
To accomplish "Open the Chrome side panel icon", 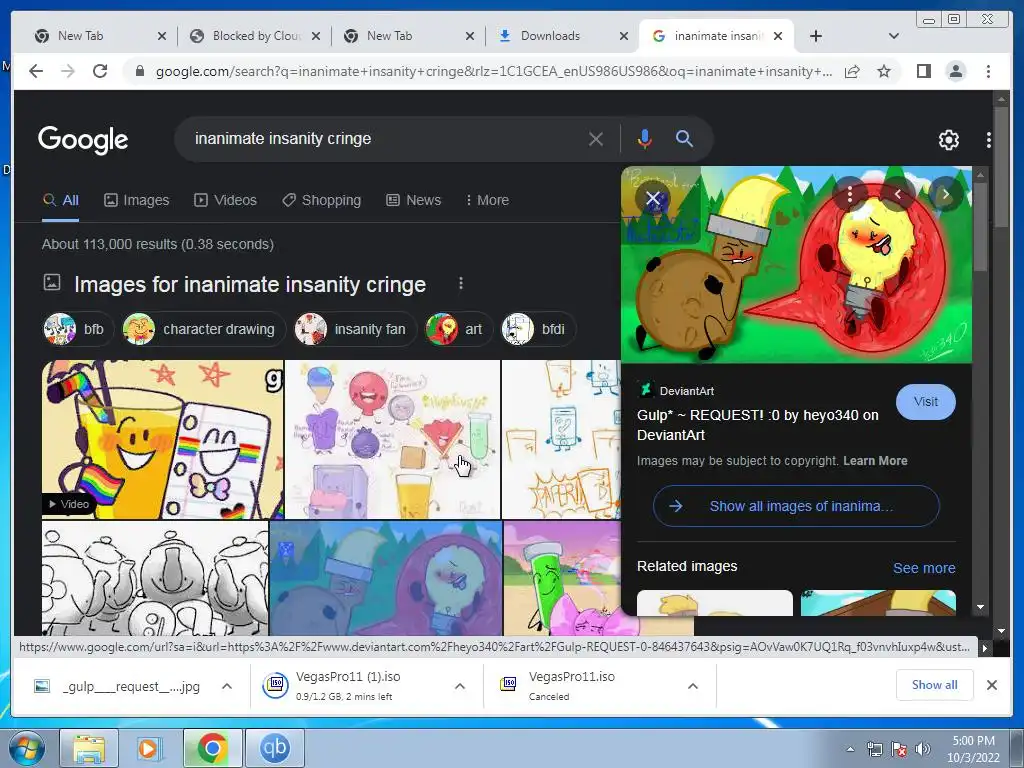I will [923, 71].
